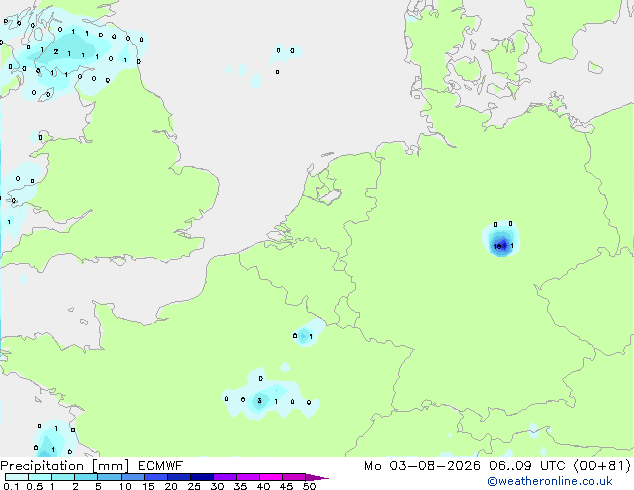Viewport: 634px width, 490px height.
Task: Select the 40–45 mm magenta legend swatch
Action: 271,477
